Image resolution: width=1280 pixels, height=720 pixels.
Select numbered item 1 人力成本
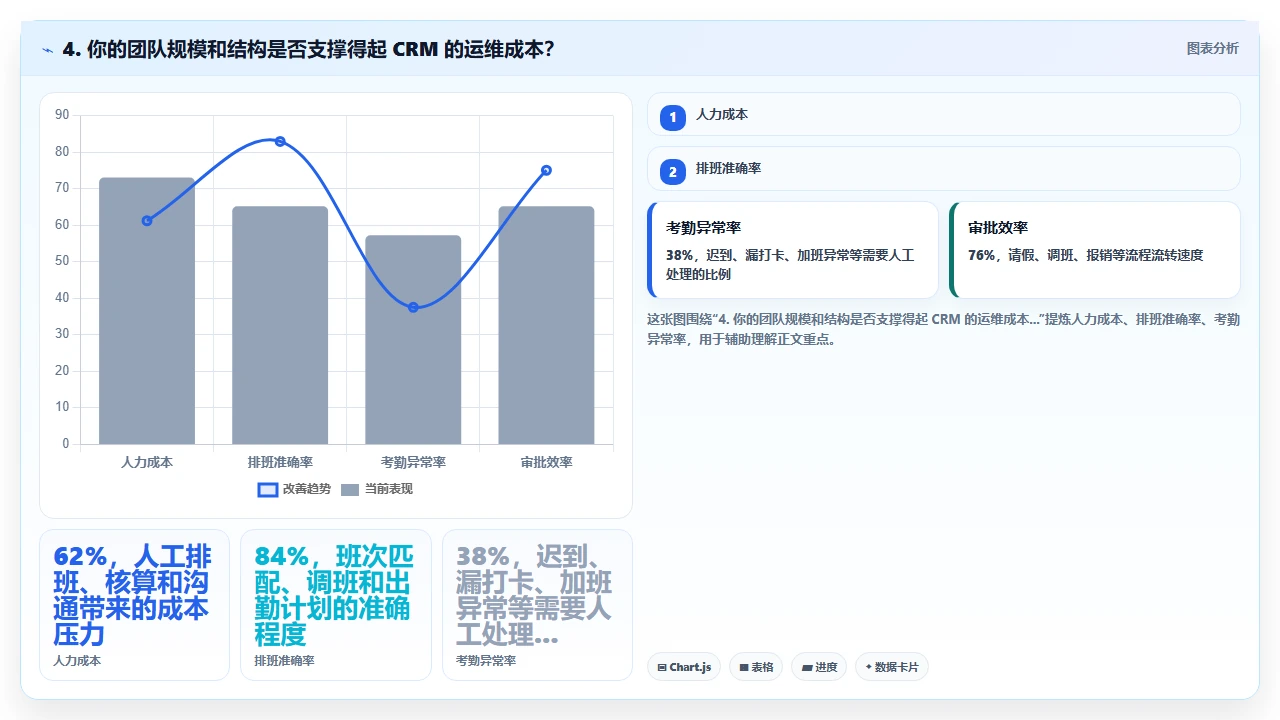coord(943,114)
